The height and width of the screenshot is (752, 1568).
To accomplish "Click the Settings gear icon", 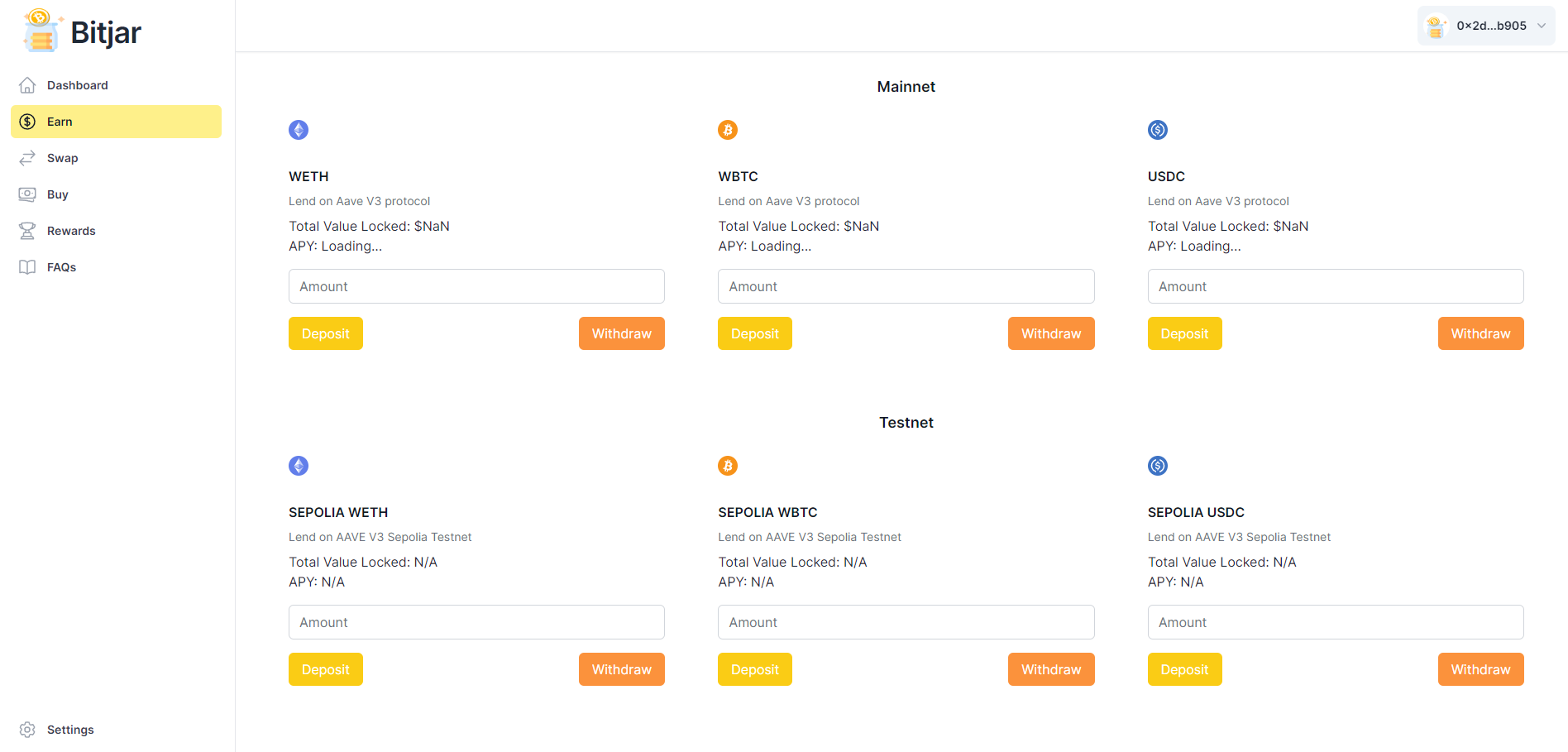I will [27, 730].
